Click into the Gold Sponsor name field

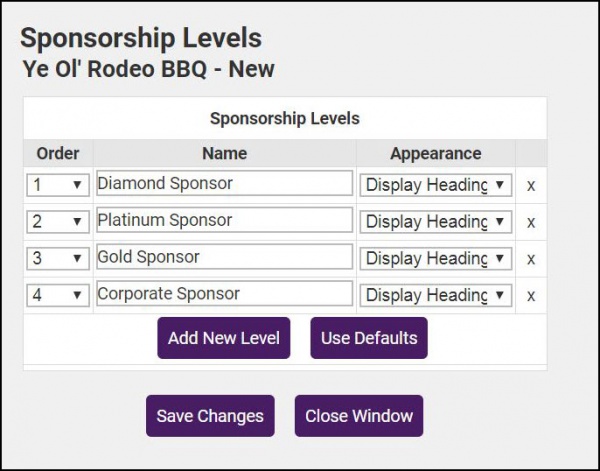(224, 257)
